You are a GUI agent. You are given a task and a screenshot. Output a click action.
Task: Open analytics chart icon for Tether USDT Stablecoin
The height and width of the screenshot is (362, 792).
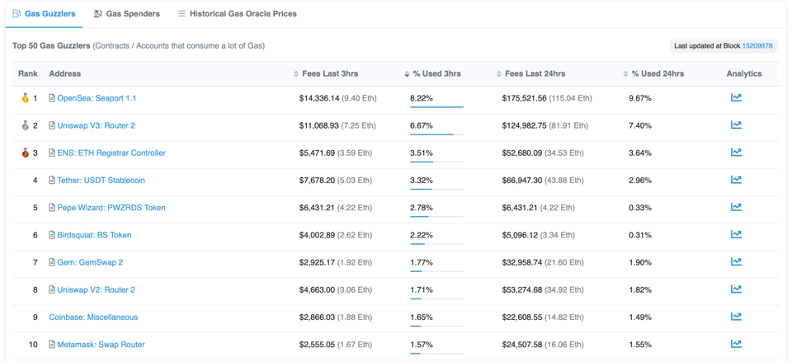coord(736,179)
